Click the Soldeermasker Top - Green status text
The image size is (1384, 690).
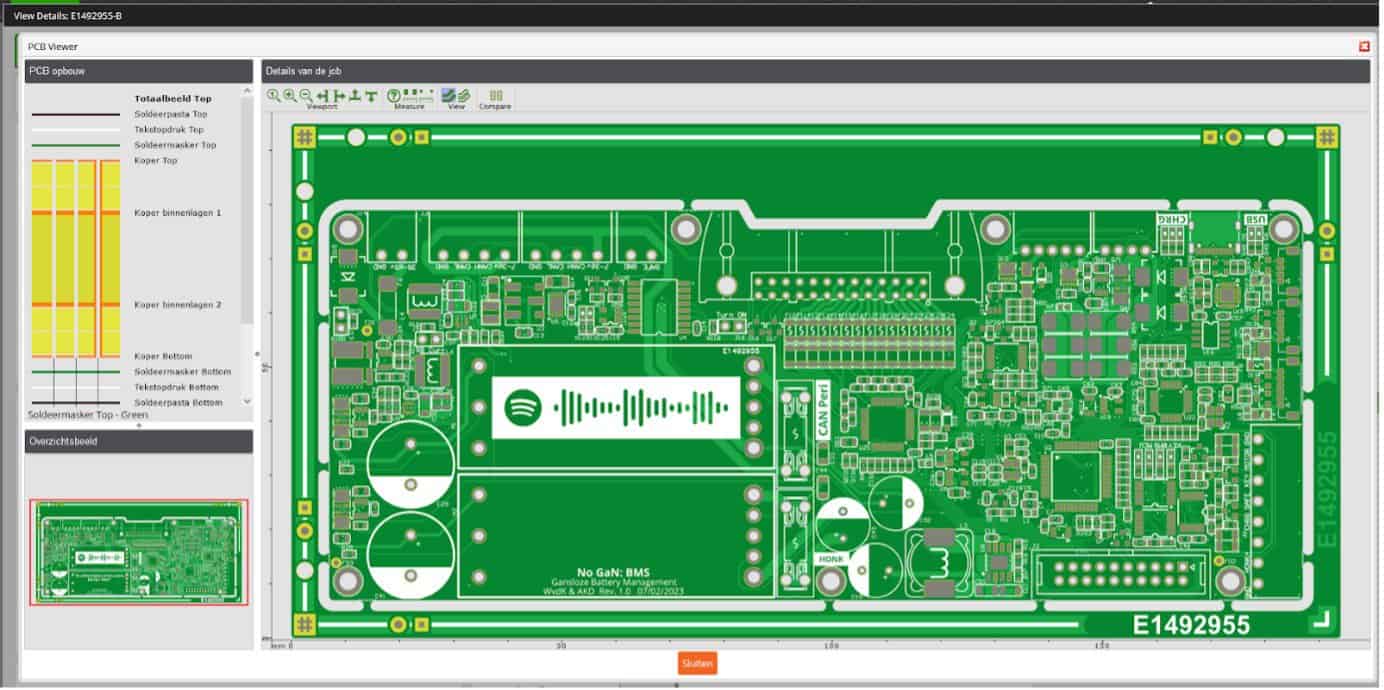coord(89,414)
